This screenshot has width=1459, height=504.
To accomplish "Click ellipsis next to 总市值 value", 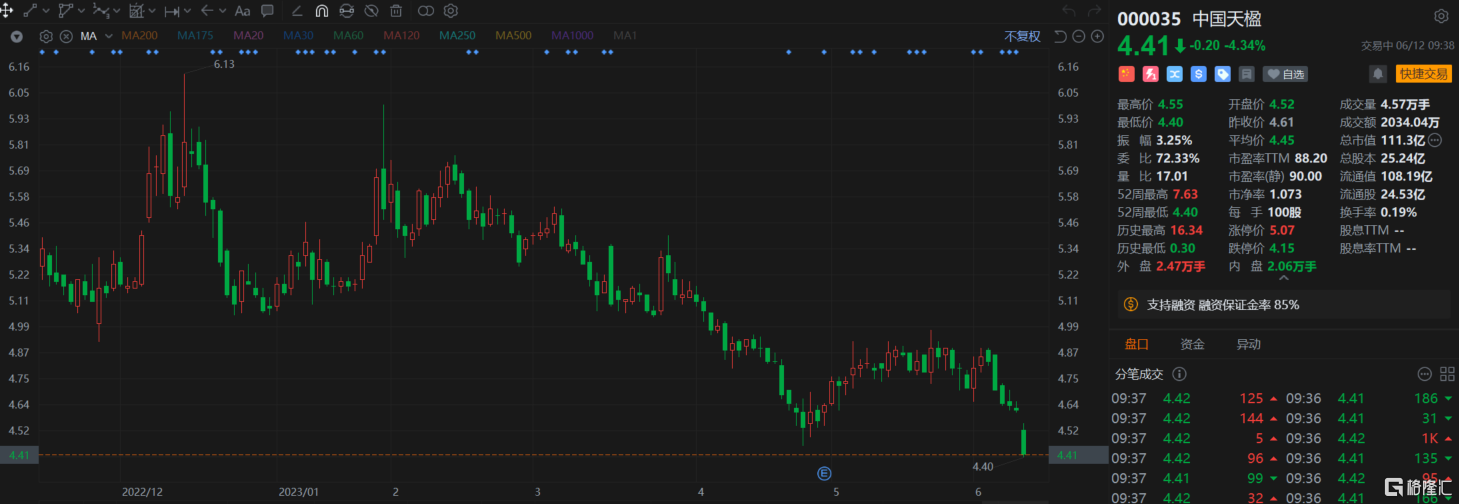I will coord(1434,140).
